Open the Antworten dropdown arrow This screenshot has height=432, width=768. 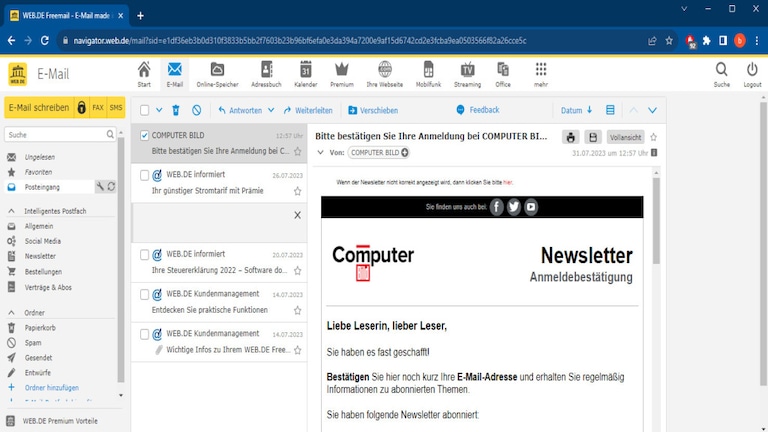[x=270, y=110]
